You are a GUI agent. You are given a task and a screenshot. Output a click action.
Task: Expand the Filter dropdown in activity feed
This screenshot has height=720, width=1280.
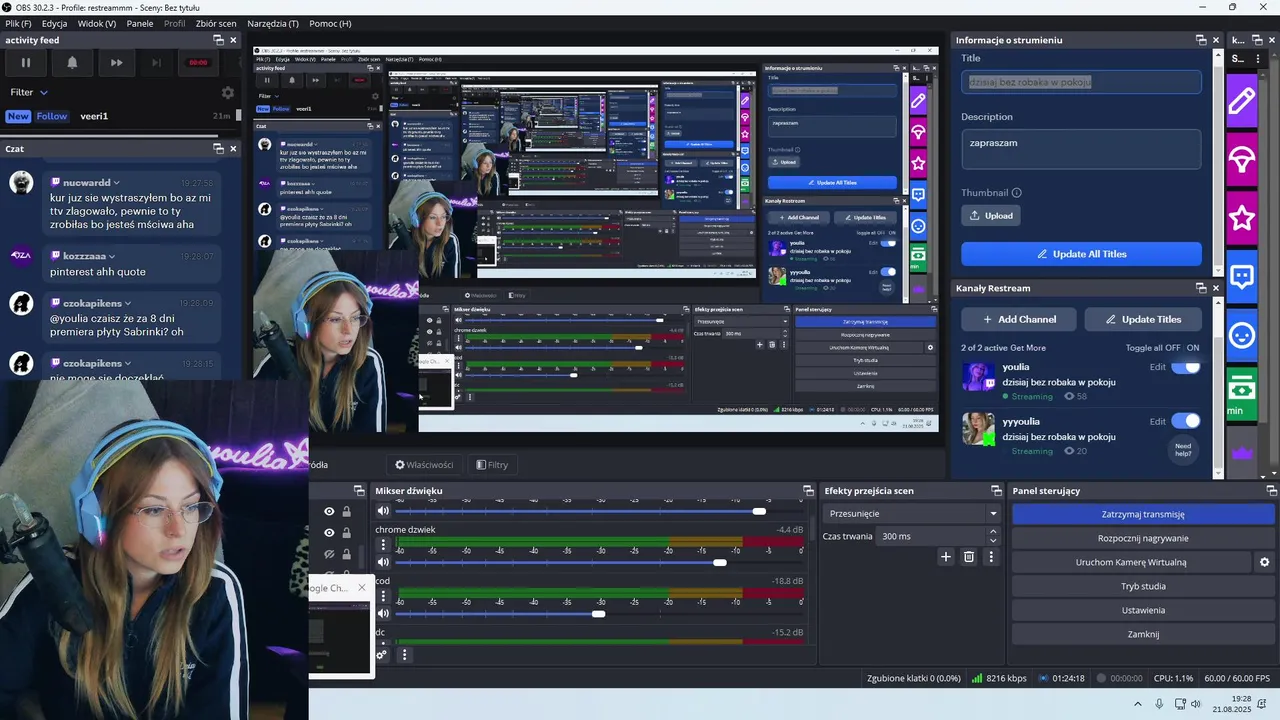[29, 92]
